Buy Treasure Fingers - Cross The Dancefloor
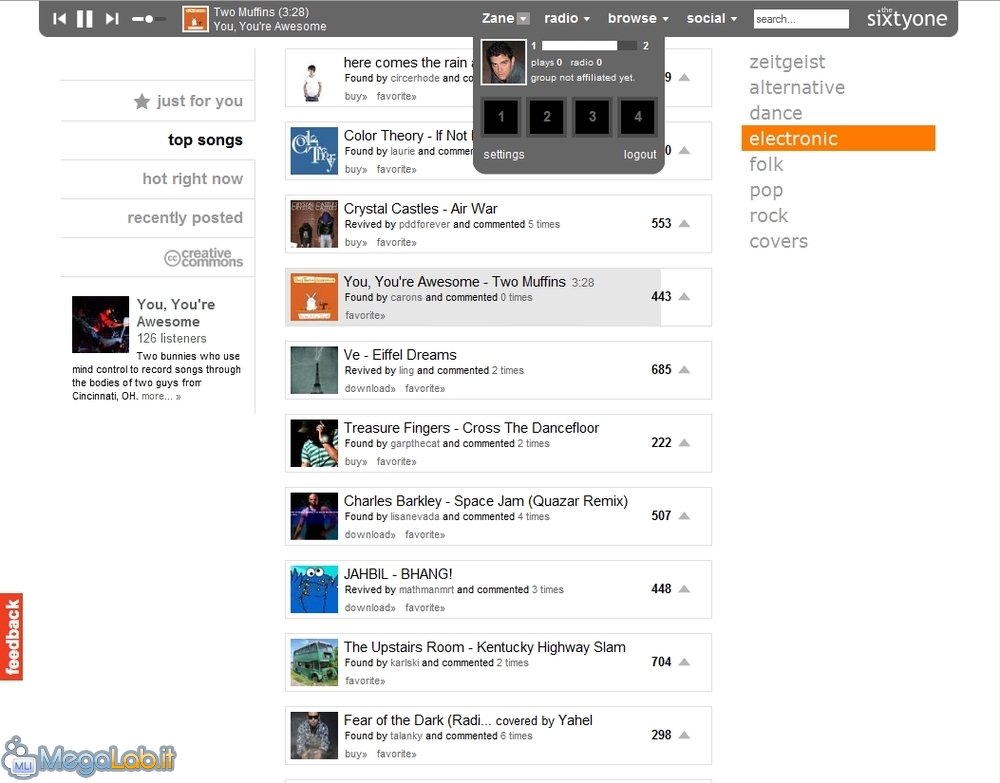Viewport: 1000px width, 783px height. (356, 462)
